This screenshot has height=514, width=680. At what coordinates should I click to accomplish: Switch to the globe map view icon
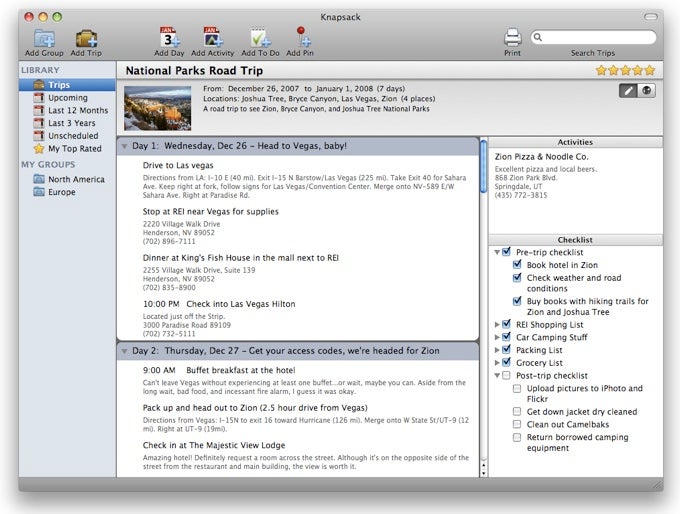click(x=645, y=91)
